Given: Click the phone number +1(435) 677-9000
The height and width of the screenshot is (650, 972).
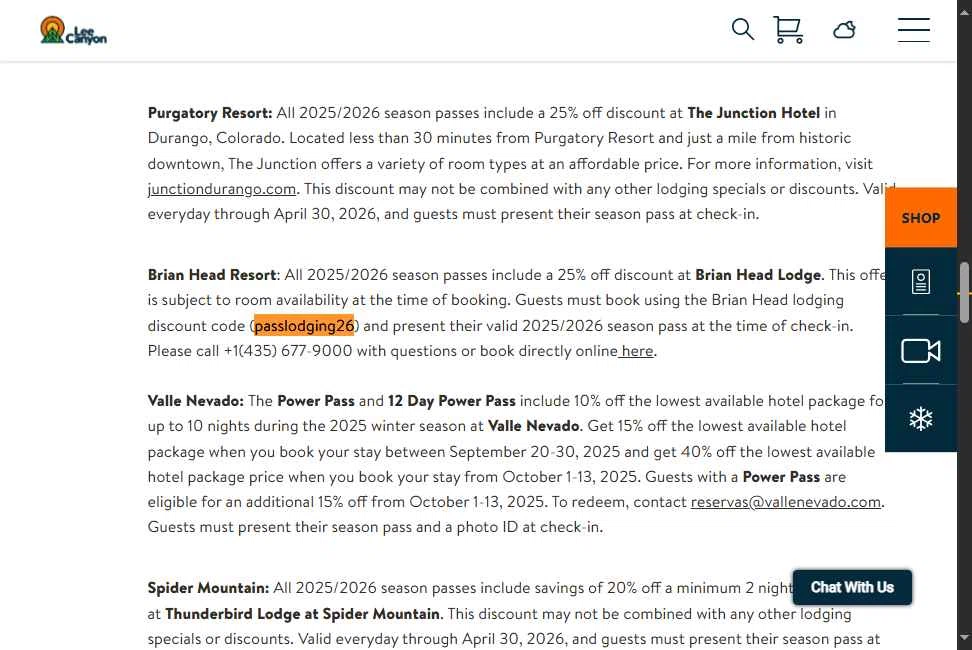Looking at the screenshot, I should click(288, 351).
